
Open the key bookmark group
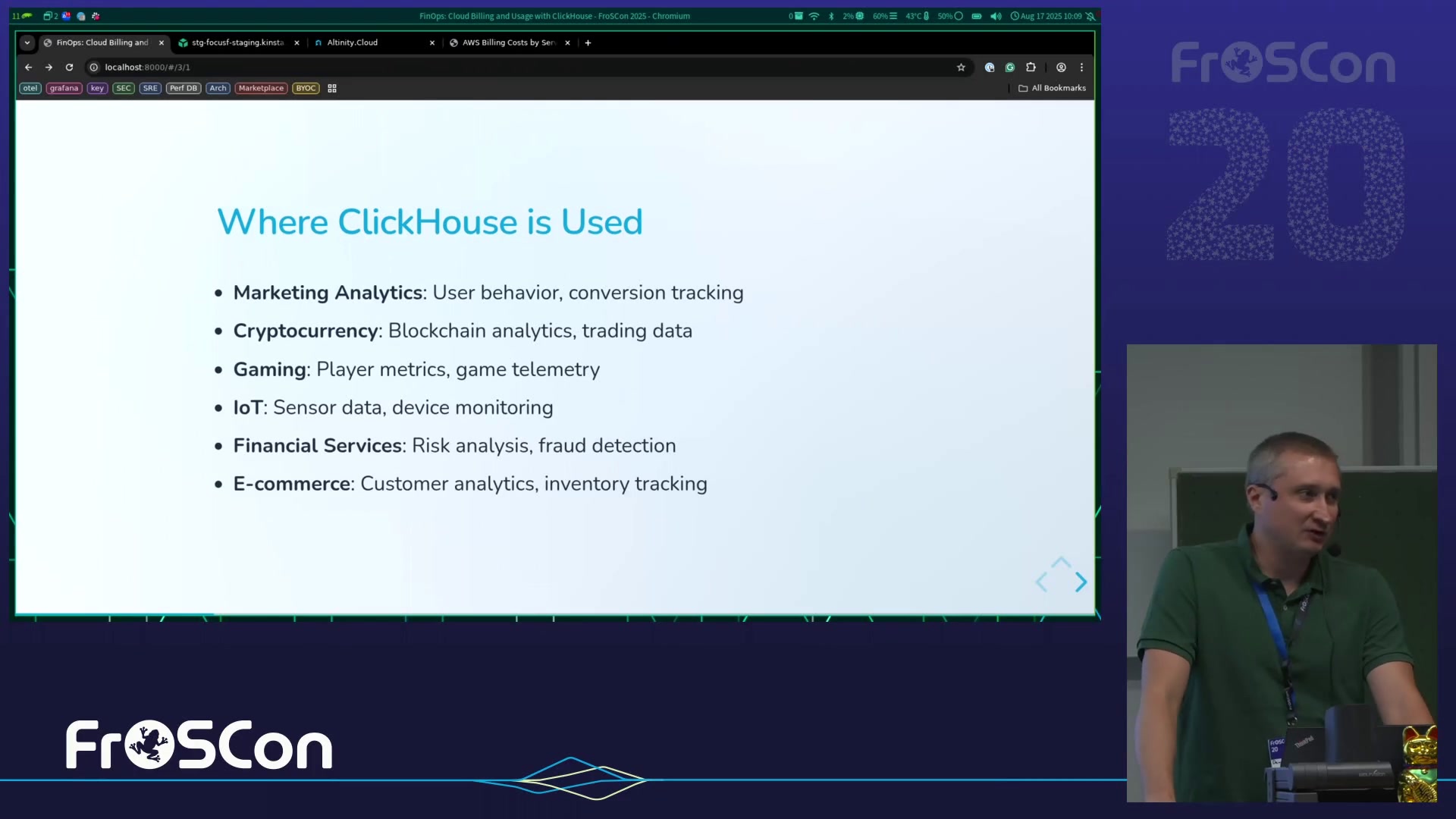coord(97,89)
